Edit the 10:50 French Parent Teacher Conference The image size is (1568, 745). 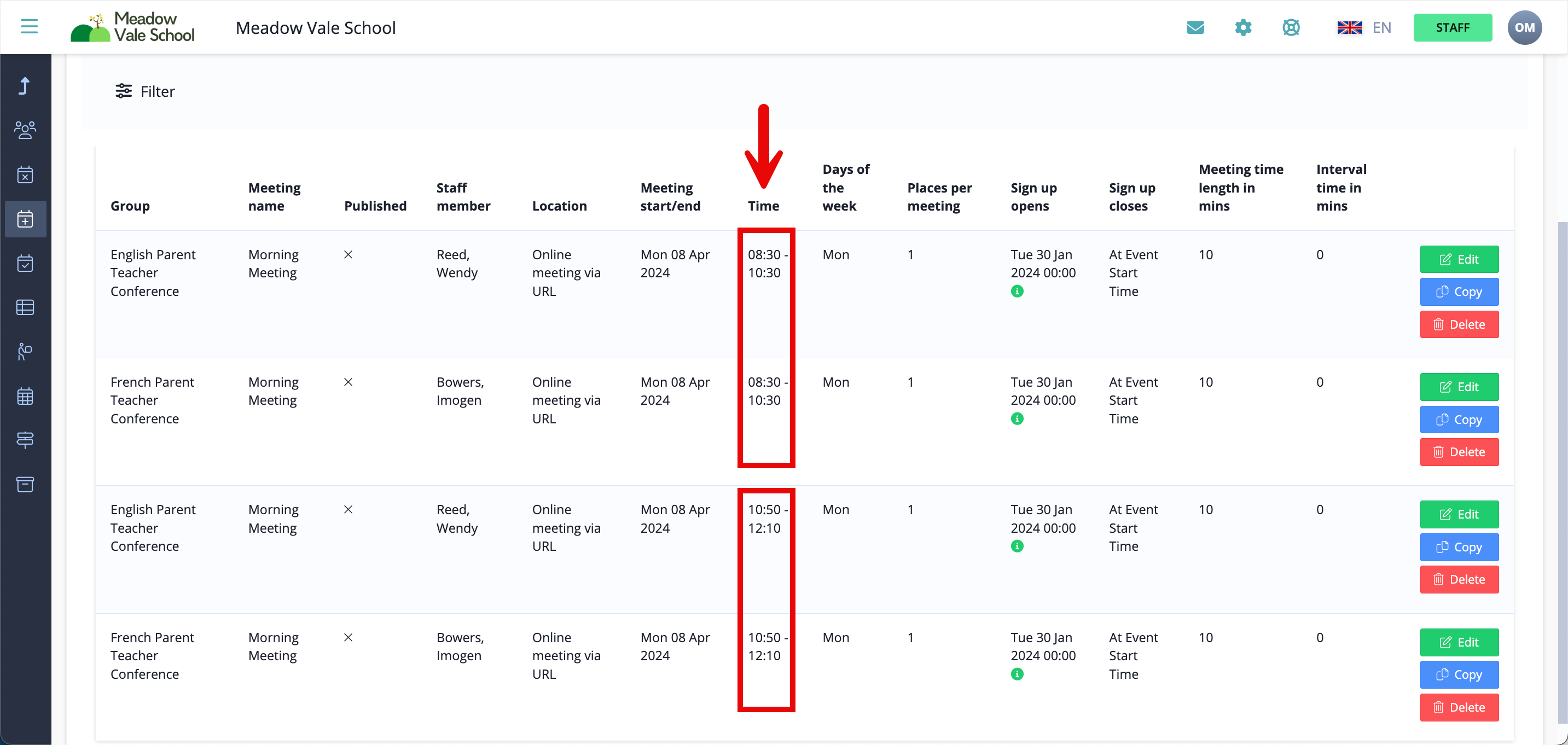[1459, 642]
